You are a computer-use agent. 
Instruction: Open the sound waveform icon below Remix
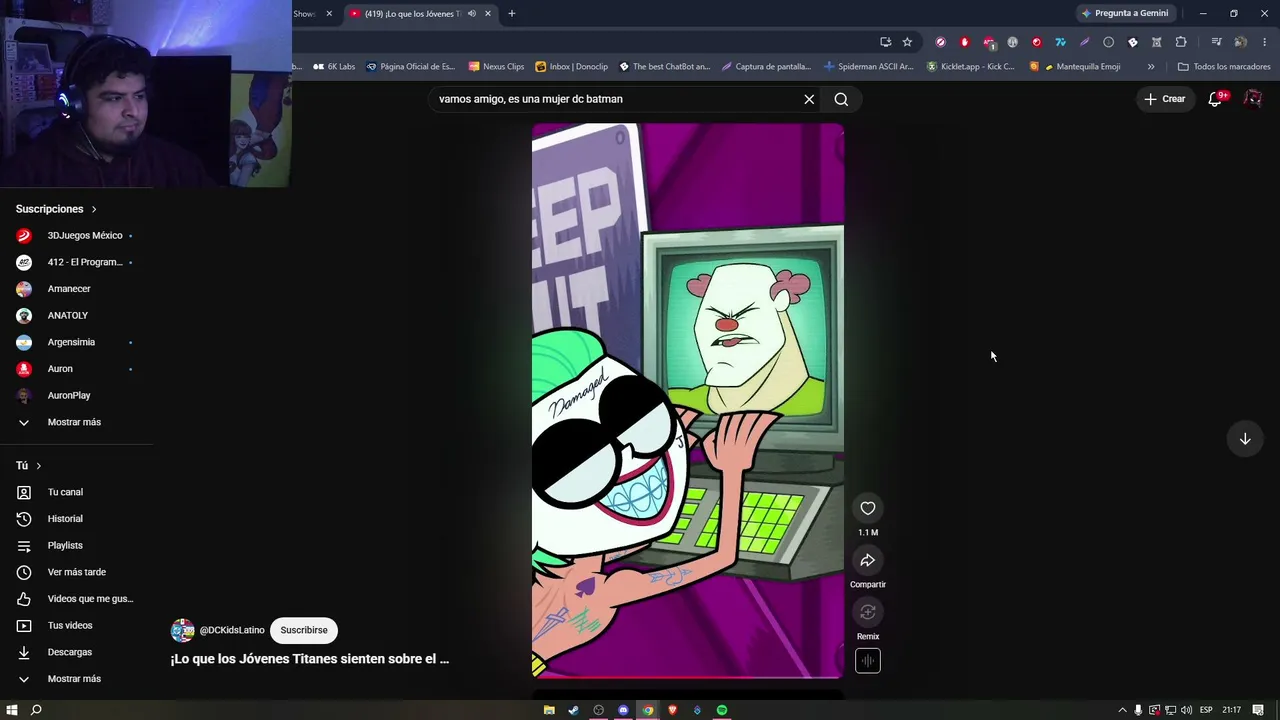click(868, 661)
